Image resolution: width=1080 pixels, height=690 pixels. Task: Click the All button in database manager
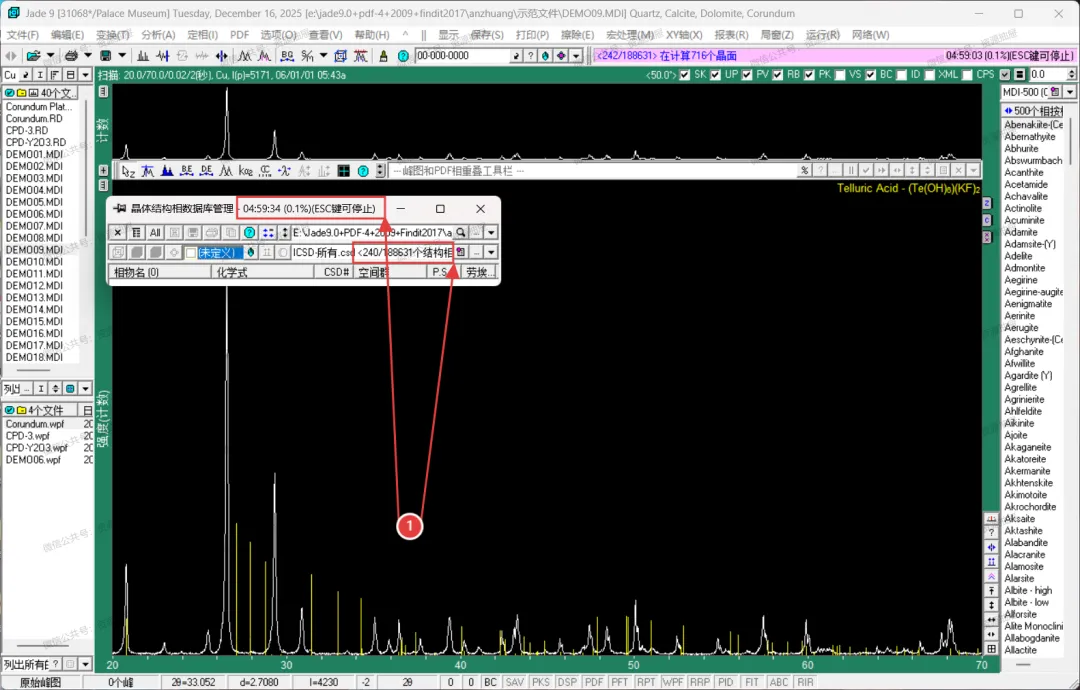coord(154,233)
